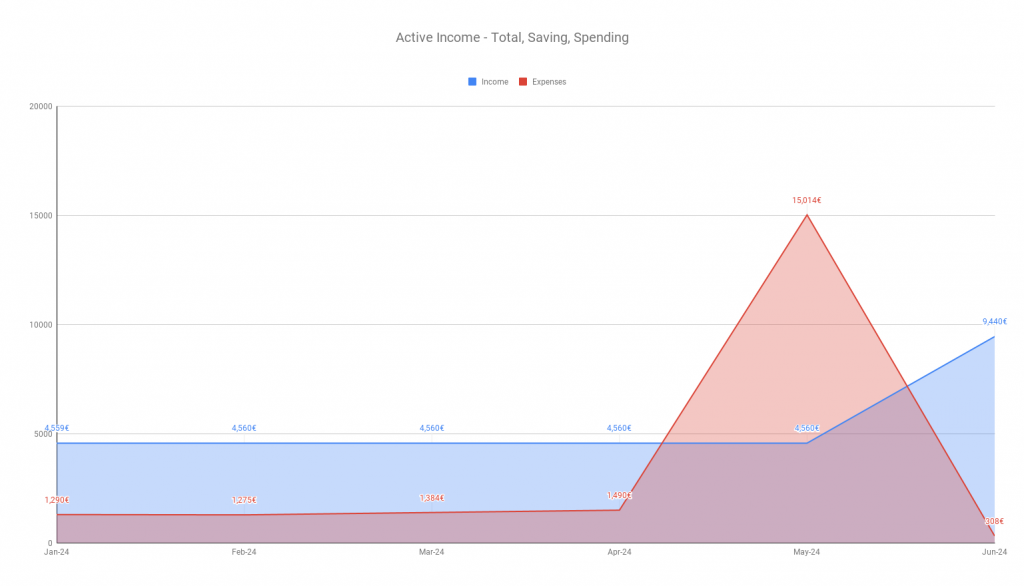Click the Mar-24 axis label
This screenshot has width=1024, height=586.
point(431,552)
